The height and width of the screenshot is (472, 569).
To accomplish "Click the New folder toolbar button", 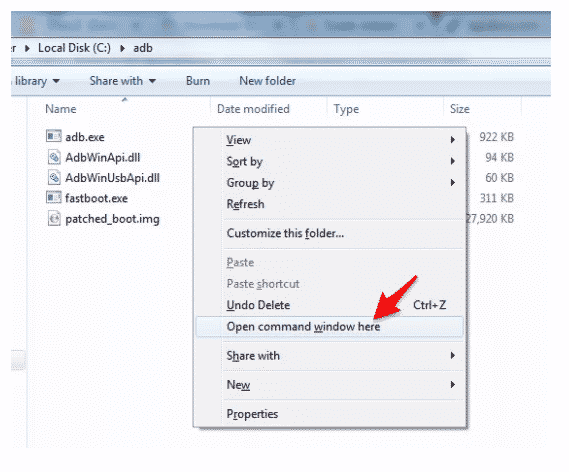I will click(267, 81).
